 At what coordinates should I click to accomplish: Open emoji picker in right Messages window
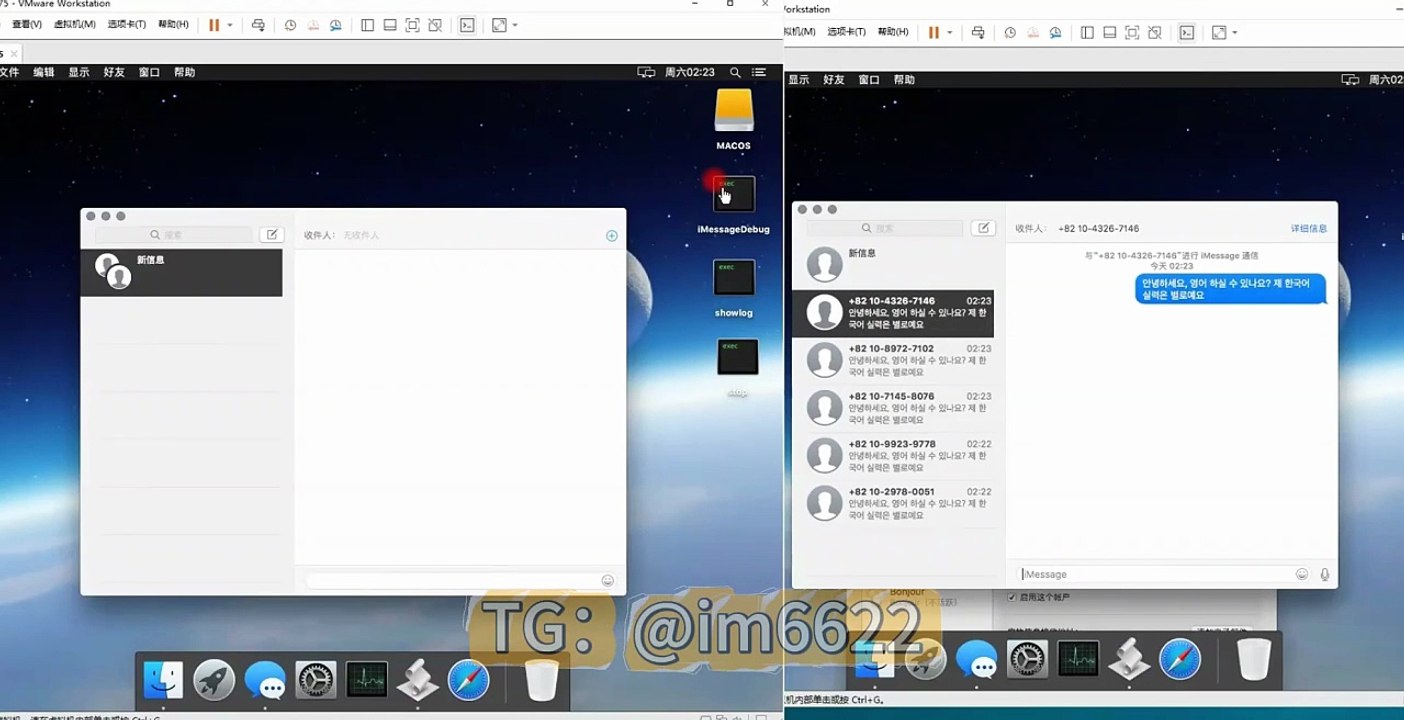pos(1302,574)
